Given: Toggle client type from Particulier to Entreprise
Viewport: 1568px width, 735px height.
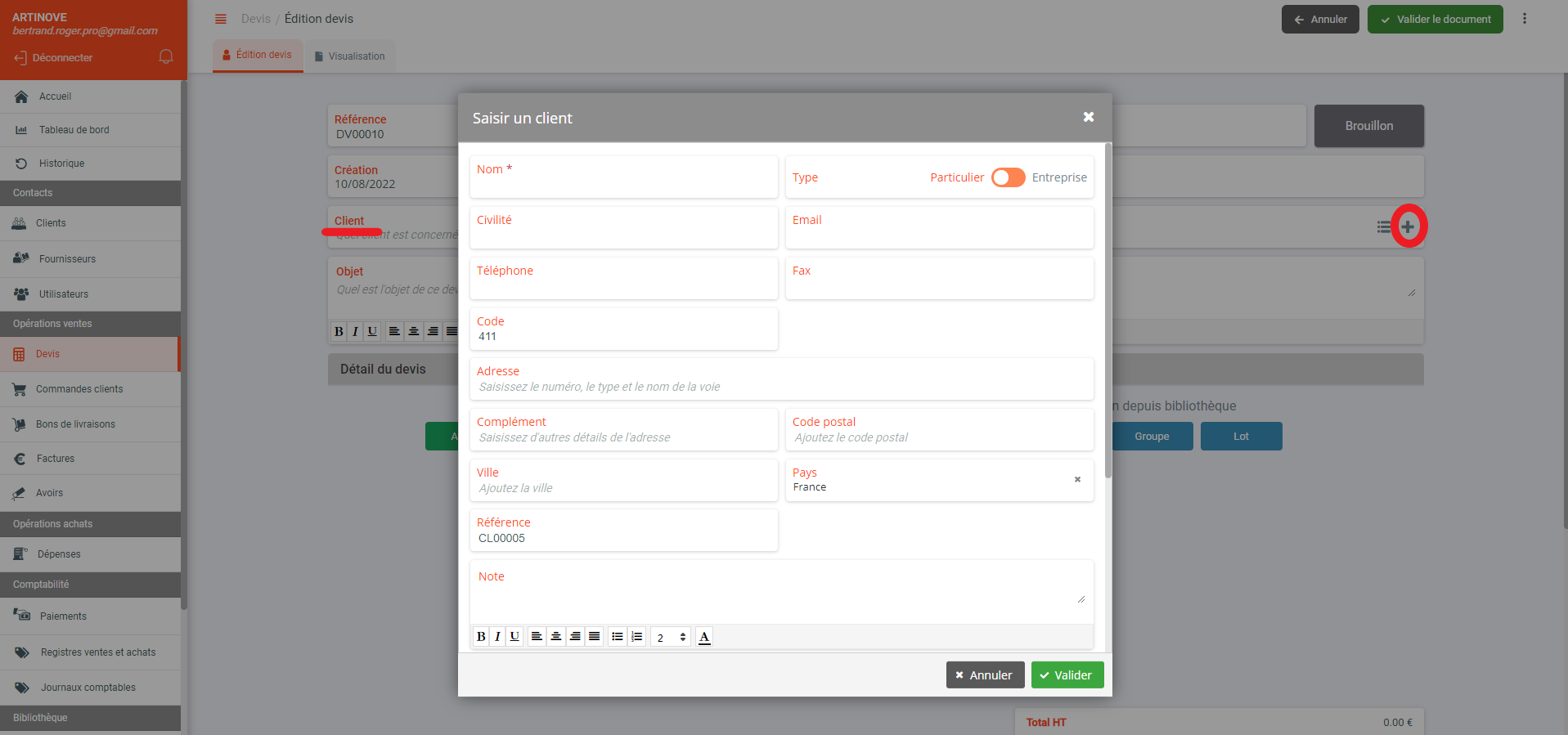Looking at the screenshot, I should click(x=1008, y=177).
